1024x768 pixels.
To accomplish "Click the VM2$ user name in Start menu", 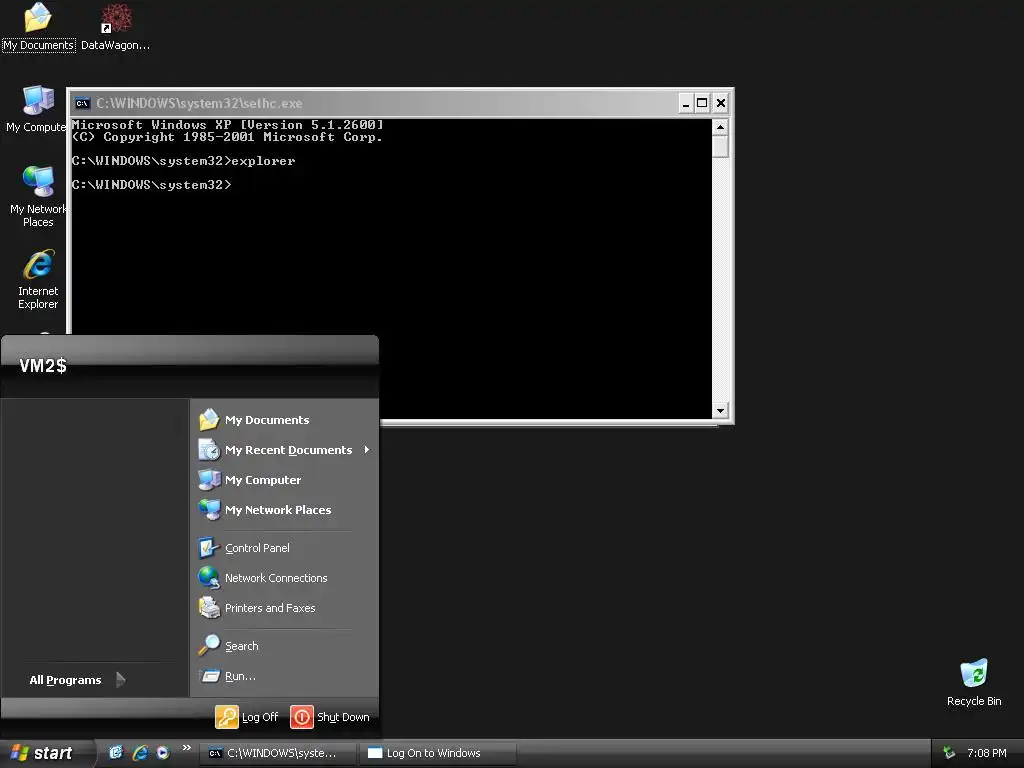I will pyautogui.click(x=43, y=366).
